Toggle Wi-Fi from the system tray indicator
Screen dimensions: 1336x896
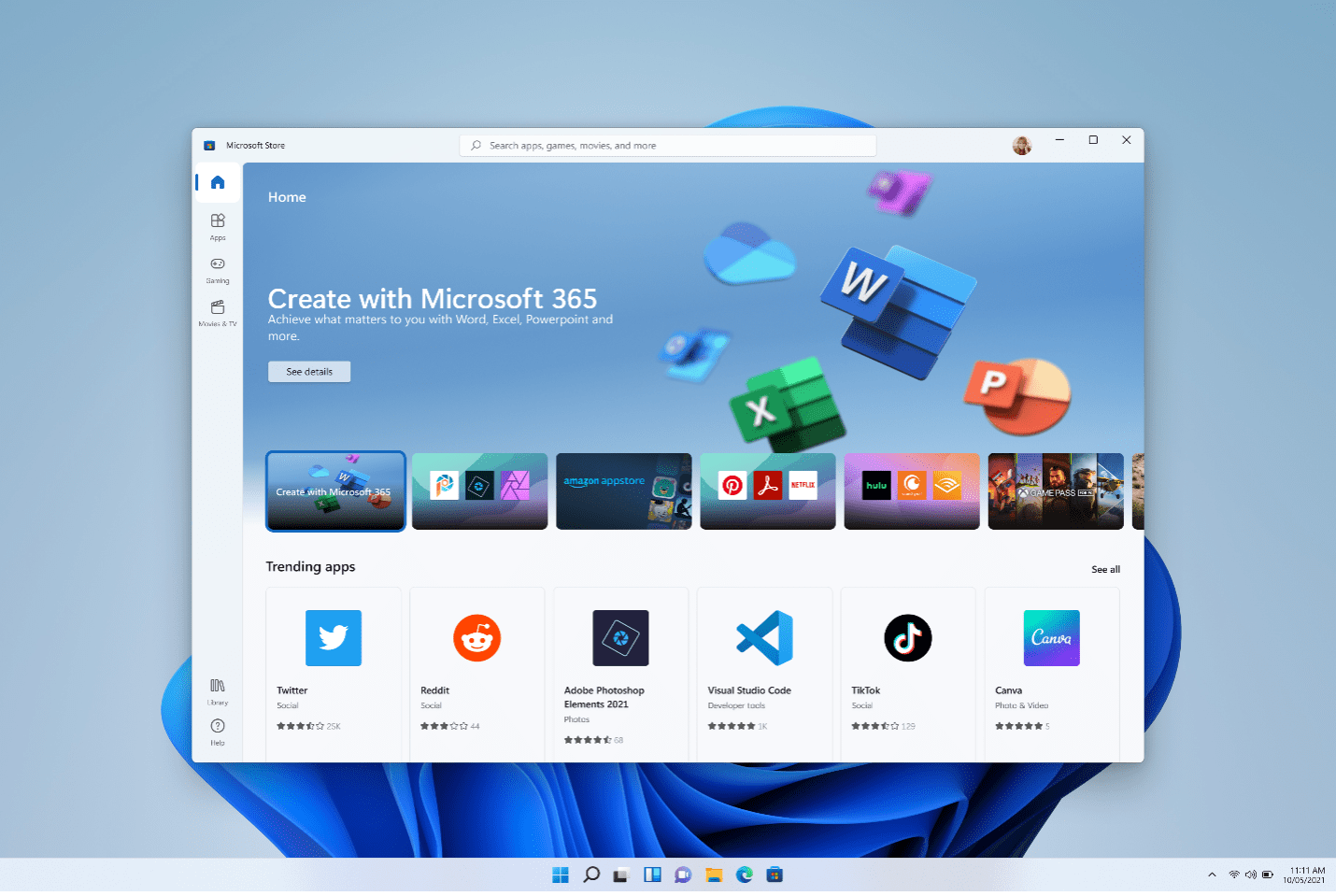click(x=1233, y=875)
